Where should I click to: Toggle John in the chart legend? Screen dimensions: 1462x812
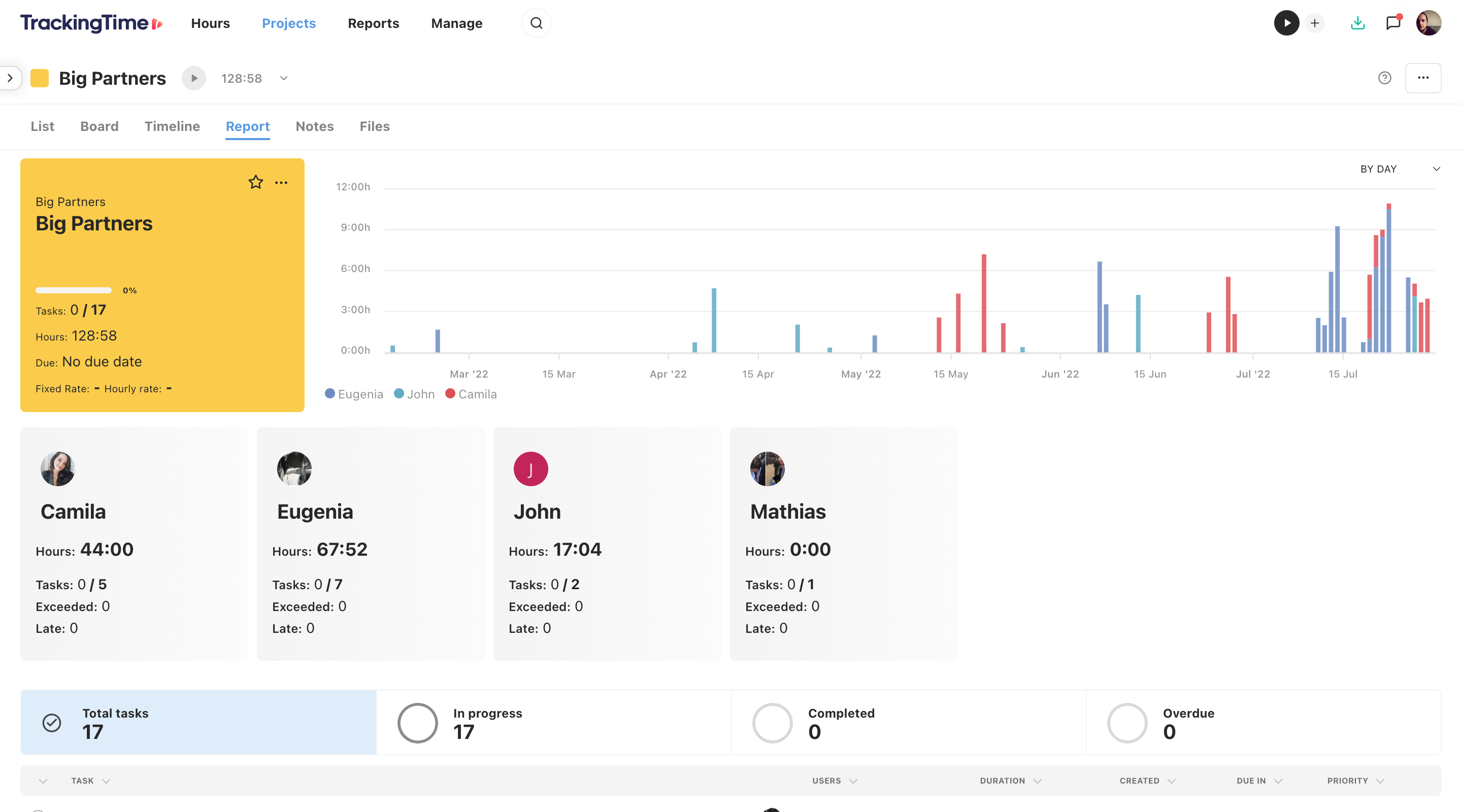point(414,393)
